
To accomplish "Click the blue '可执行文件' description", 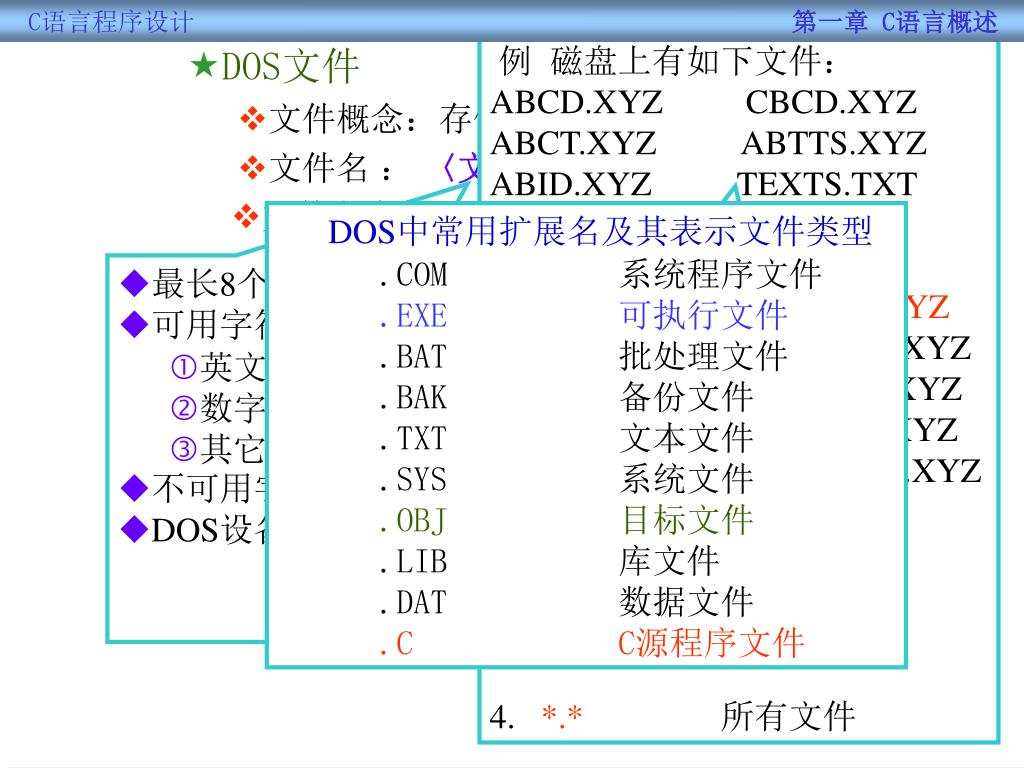I will click(703, 315).
